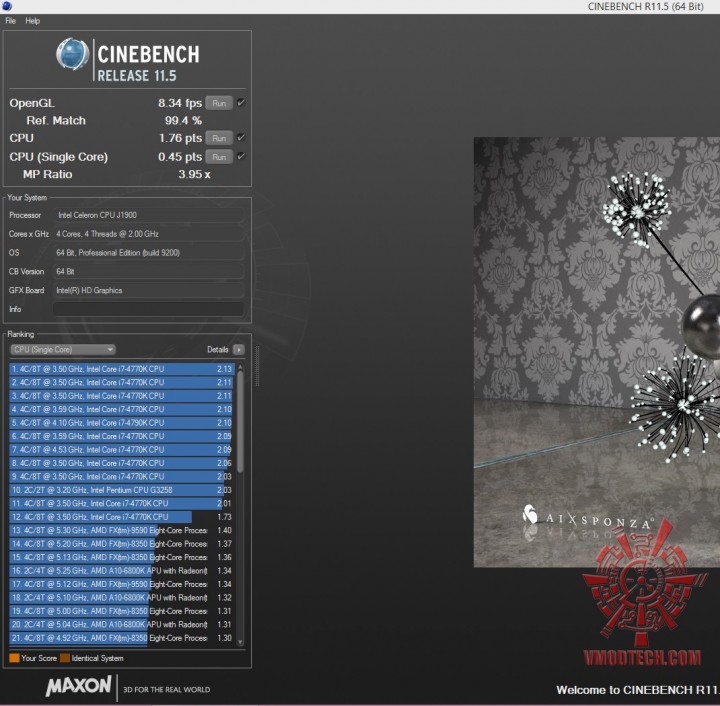Click the CB Version field showing 64 Bit
This screenshot has width=720, height=706.
[148, 271]
